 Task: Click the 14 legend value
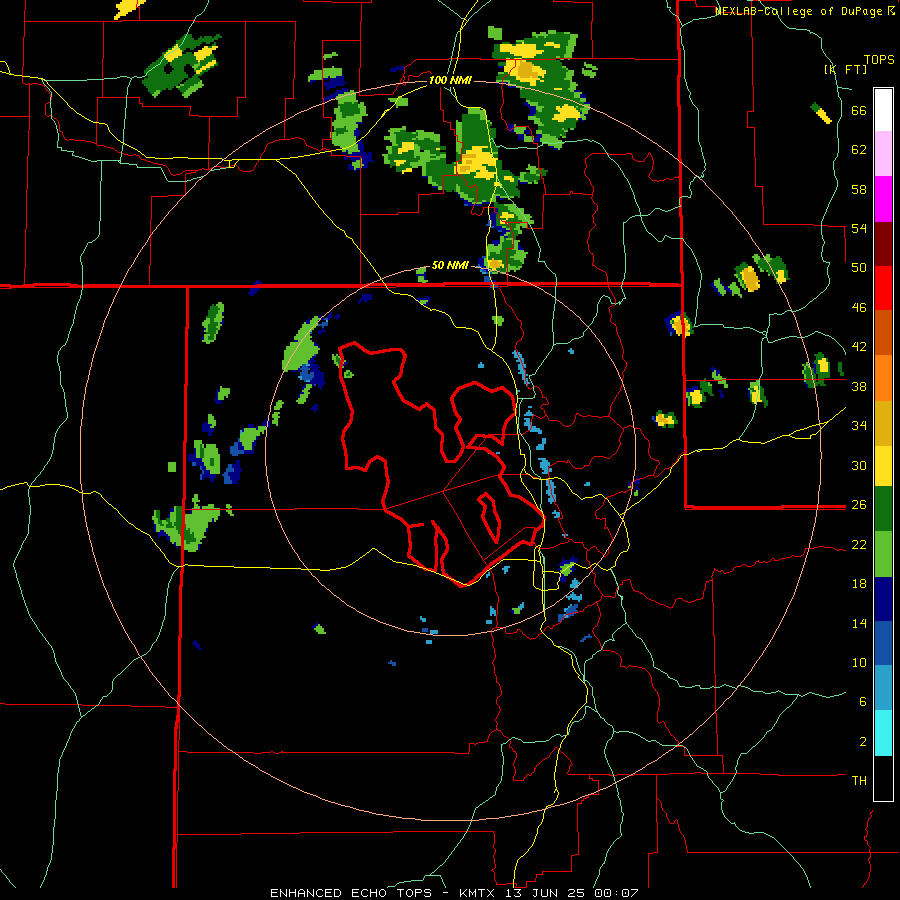click(x=859, y=623)
